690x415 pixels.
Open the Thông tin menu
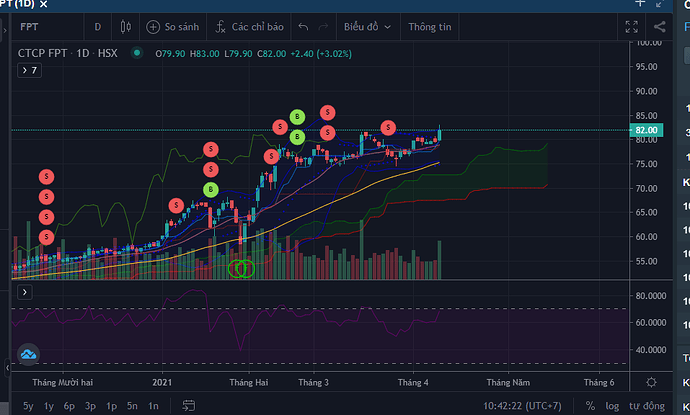point(431,27)
